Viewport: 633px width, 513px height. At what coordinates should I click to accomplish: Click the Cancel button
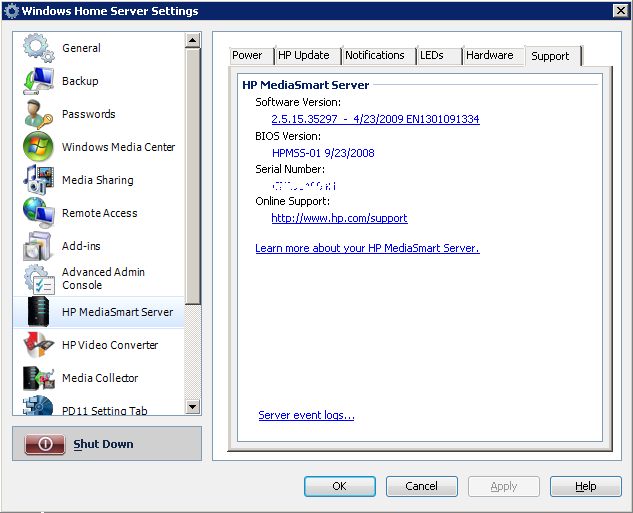pyautogui.click(x=422, y=486)
